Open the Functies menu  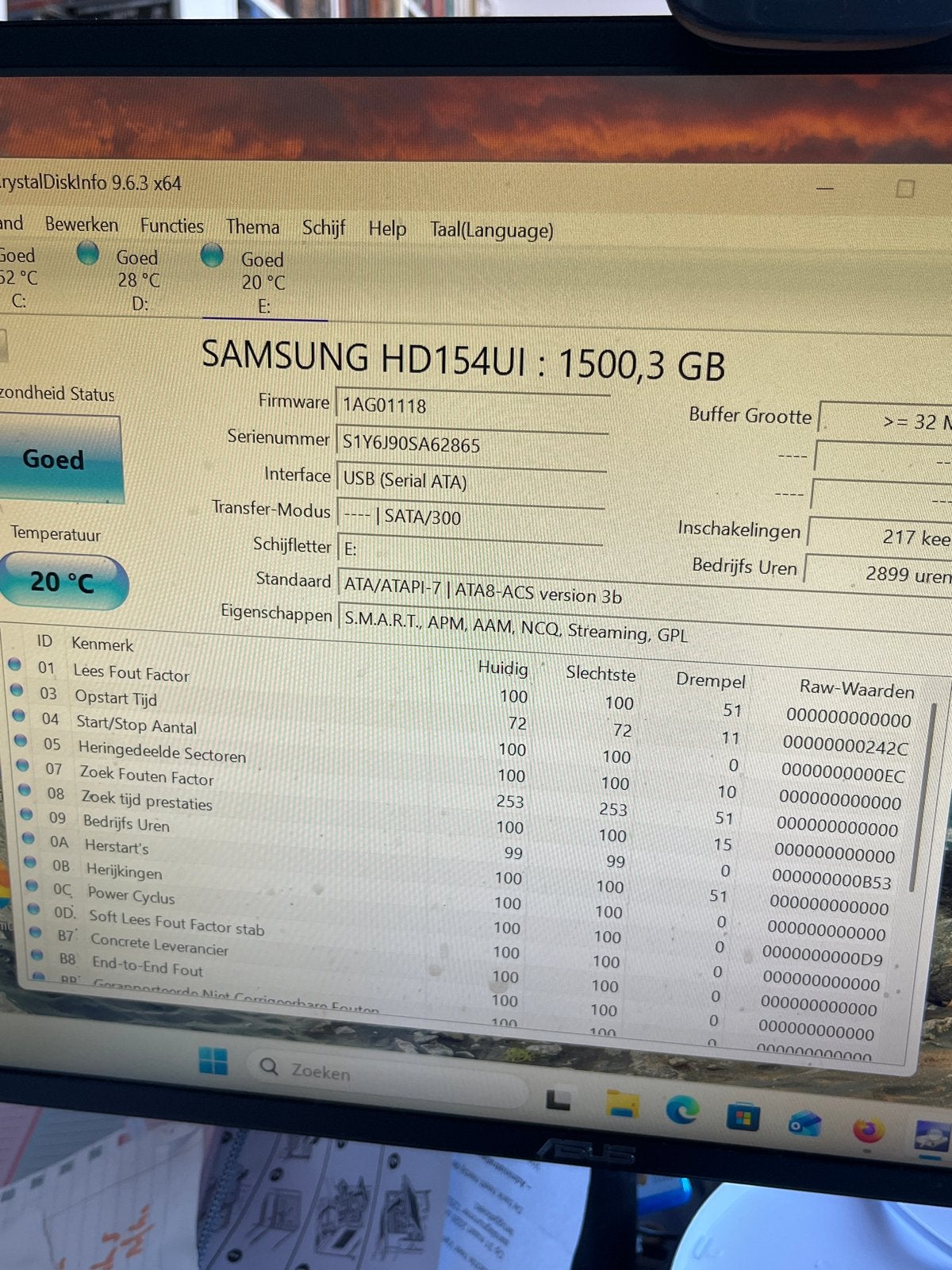(x=171, y=226)
